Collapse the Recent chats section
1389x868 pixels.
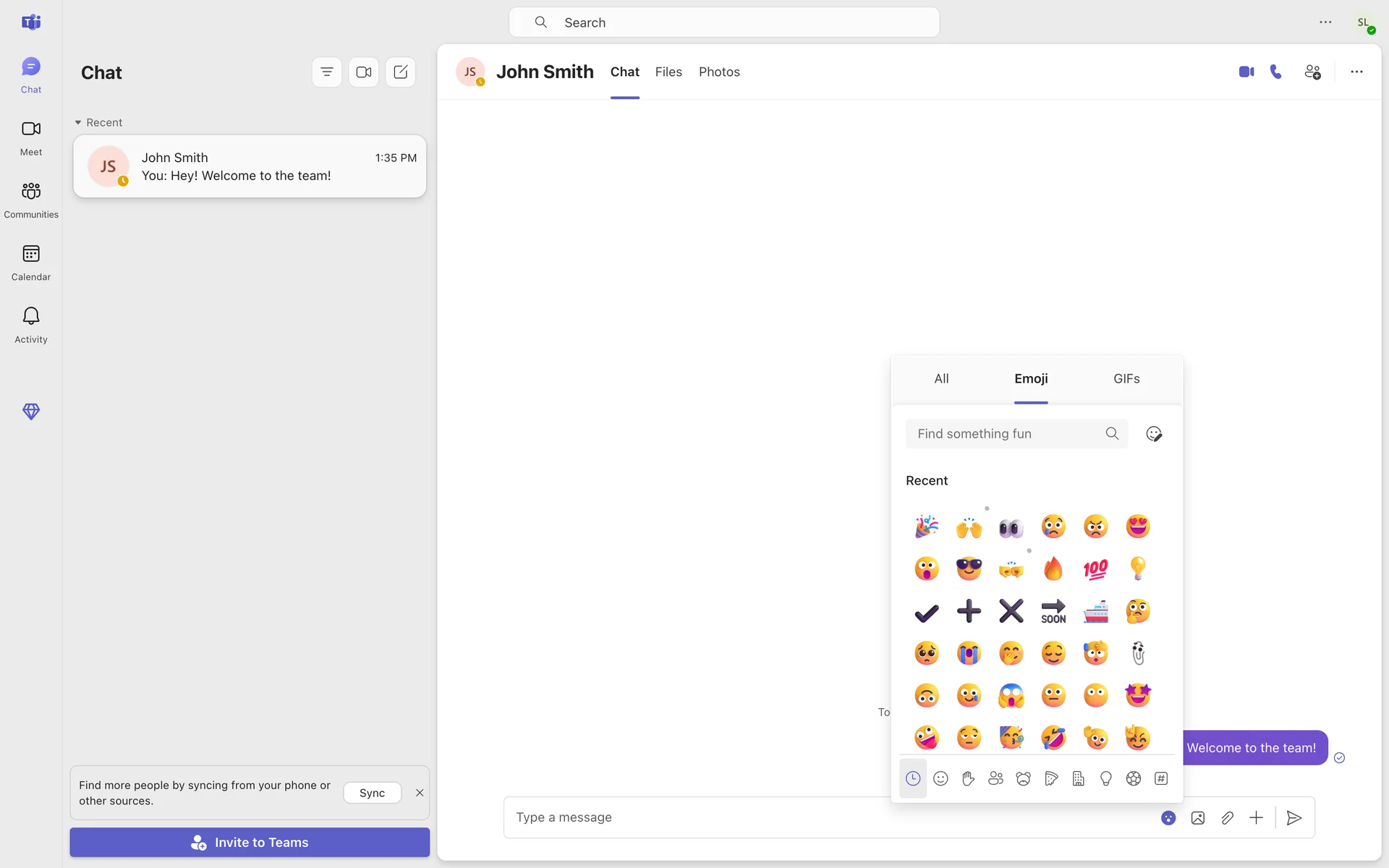pyautogui.click(x=78, y=122)
